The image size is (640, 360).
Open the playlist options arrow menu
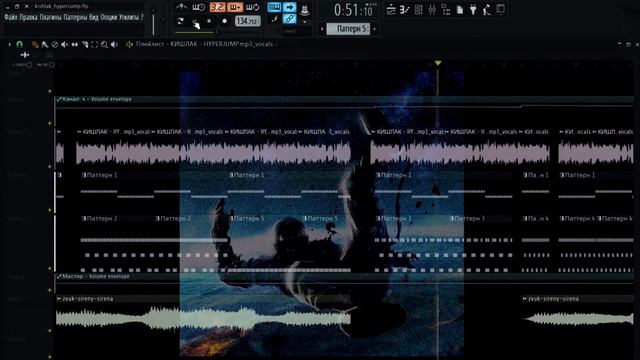(x=9, y=44)
